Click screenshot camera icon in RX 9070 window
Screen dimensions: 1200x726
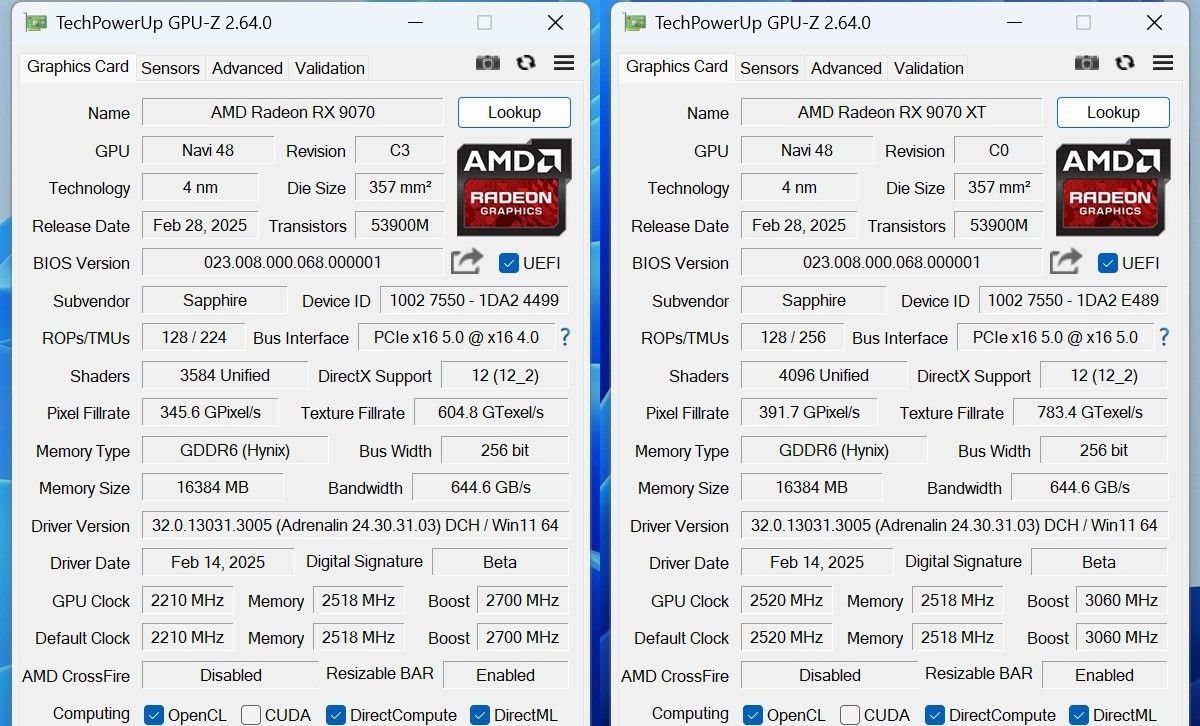coord(487,63)
